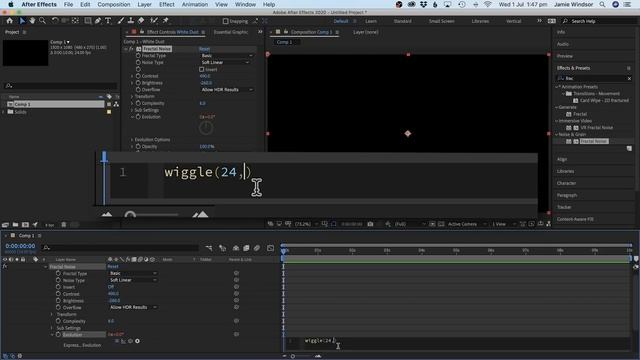Select the Clone Stamp tool

pos(131,20)
